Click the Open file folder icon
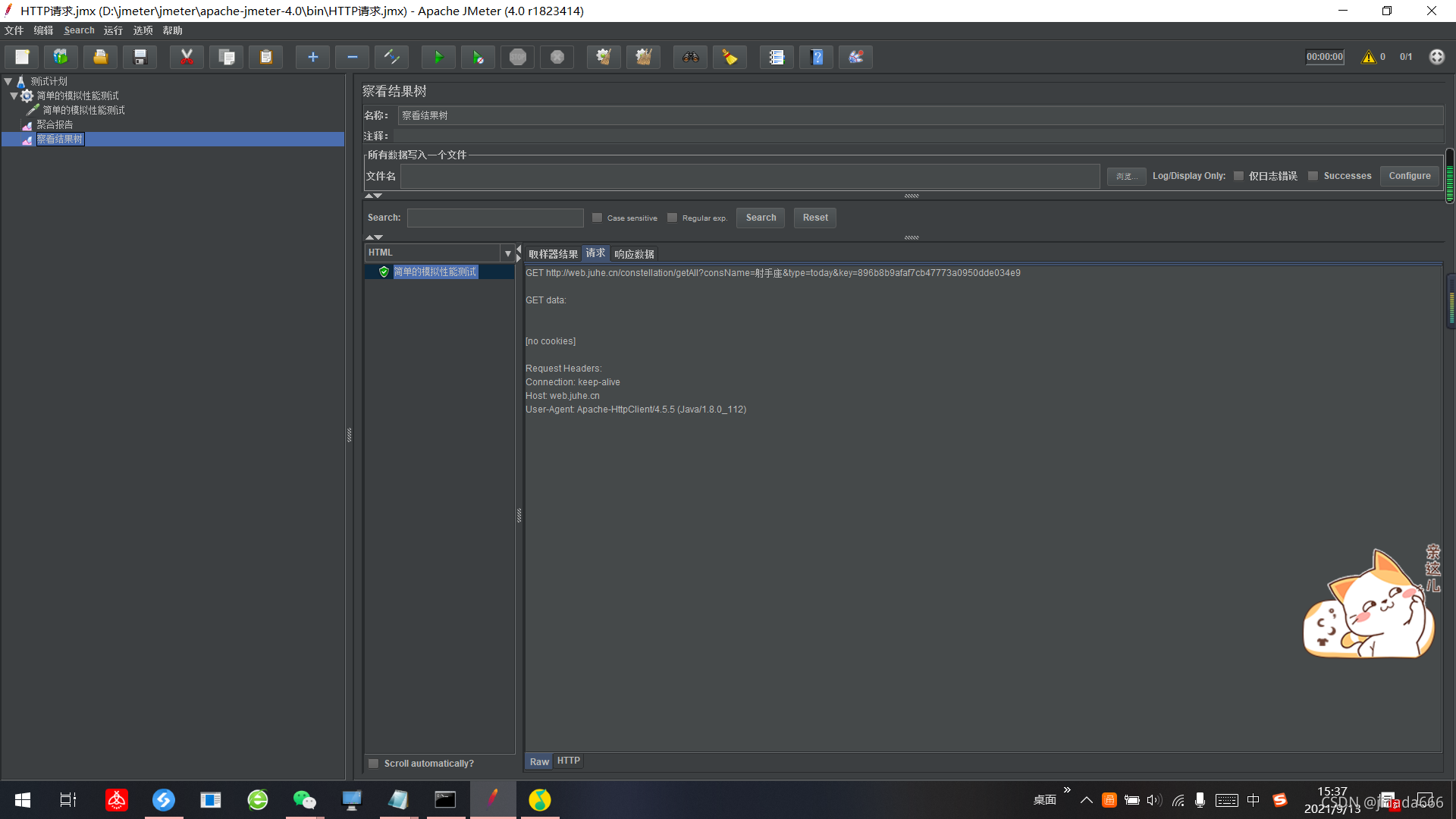1456x819 pixels. coord(100,57)
